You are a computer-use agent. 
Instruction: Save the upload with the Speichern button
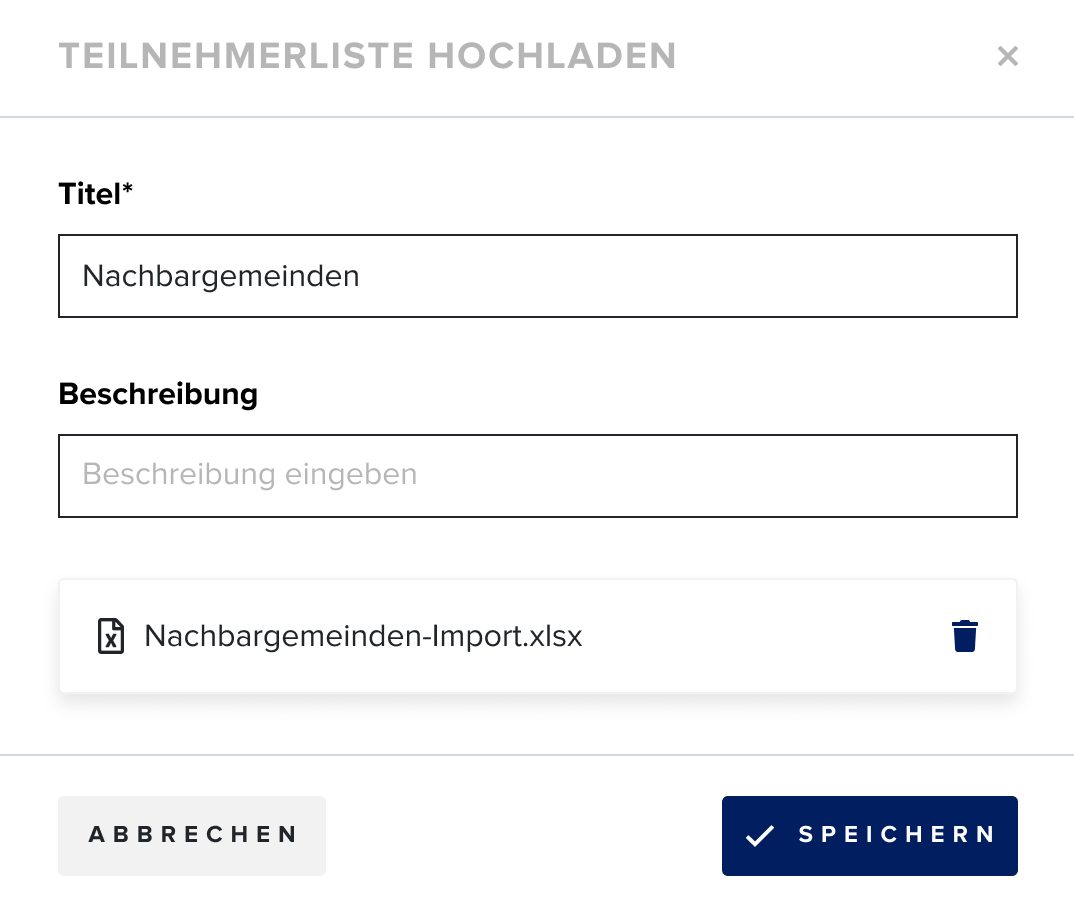click(869, 835)
